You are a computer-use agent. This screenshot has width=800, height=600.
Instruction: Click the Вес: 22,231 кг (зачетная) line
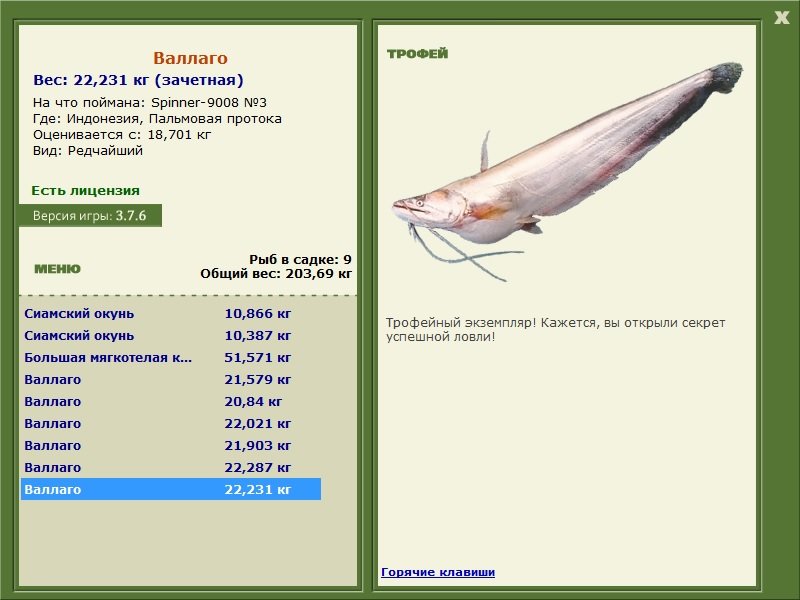[138, 80]
